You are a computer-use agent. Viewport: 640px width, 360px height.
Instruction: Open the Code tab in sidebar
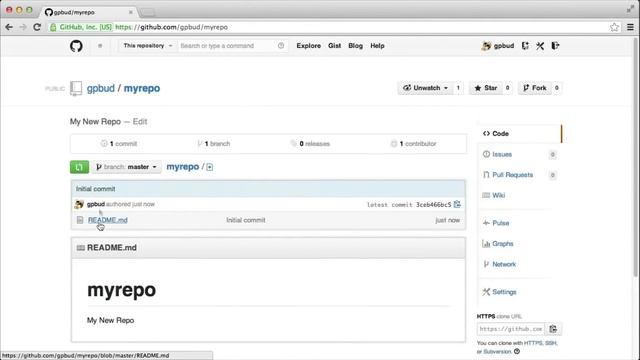[519, 133]
